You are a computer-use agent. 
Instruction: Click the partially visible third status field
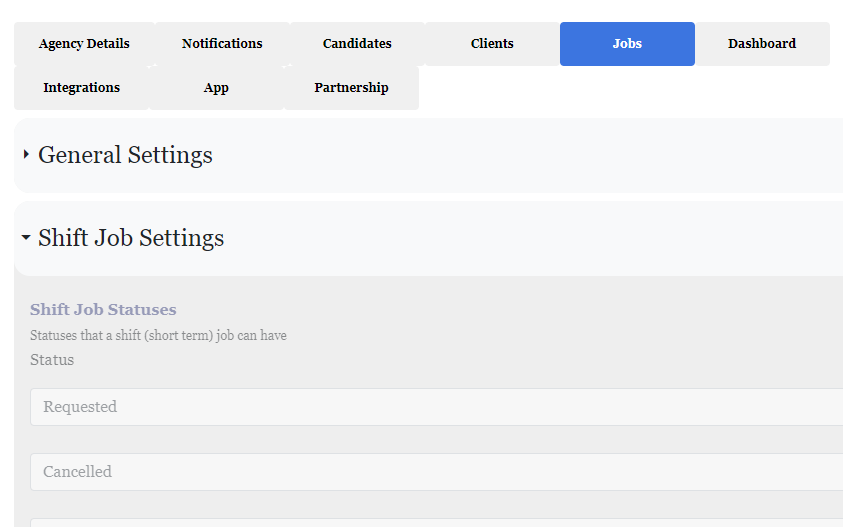click(x=436, y=523)
